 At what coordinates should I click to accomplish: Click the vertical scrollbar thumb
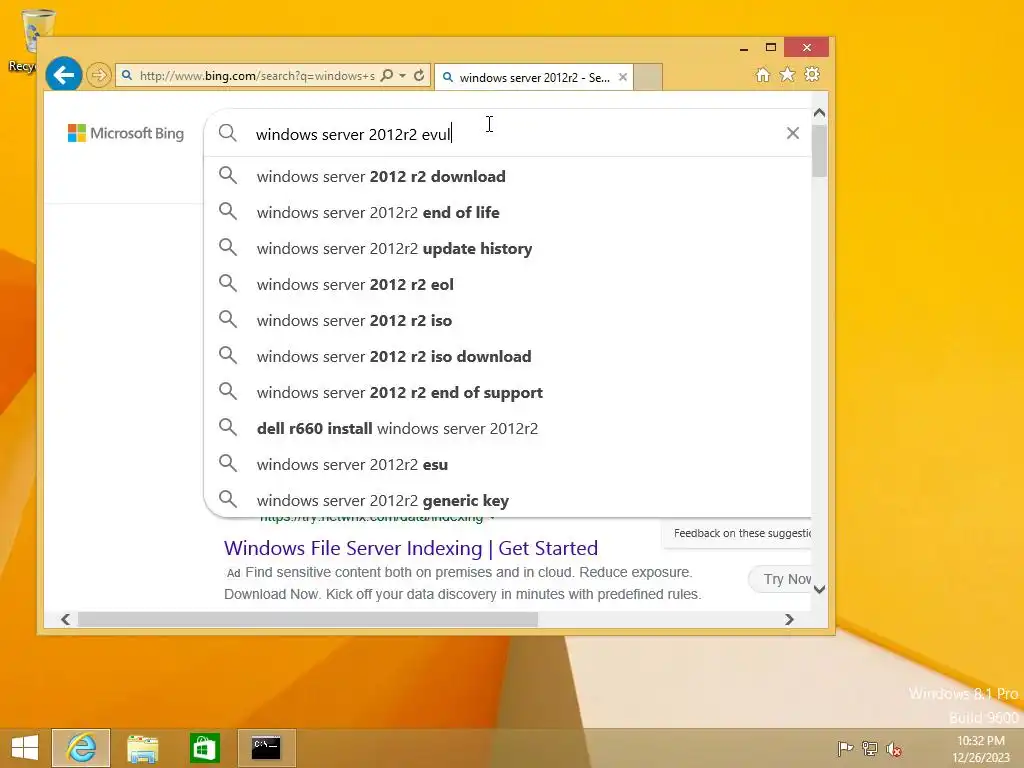point(820,151)
